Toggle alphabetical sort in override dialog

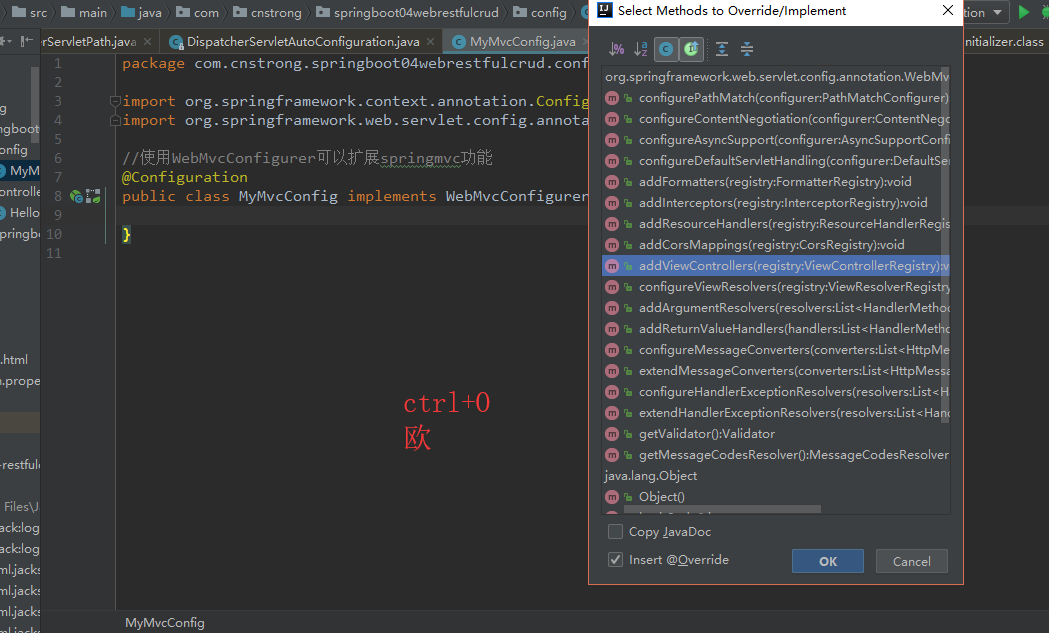[640, 49]
